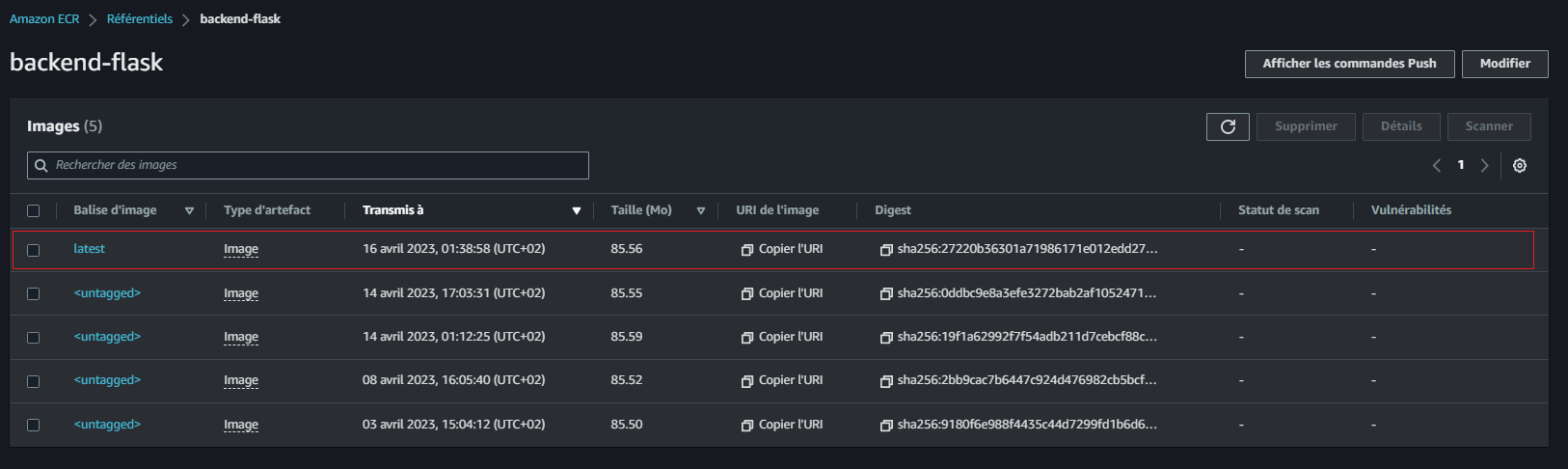This screenshot has width=1568, height=469.
Task: Click Image artefact type in 08 avril row
Action: click(x=241, y=380)
